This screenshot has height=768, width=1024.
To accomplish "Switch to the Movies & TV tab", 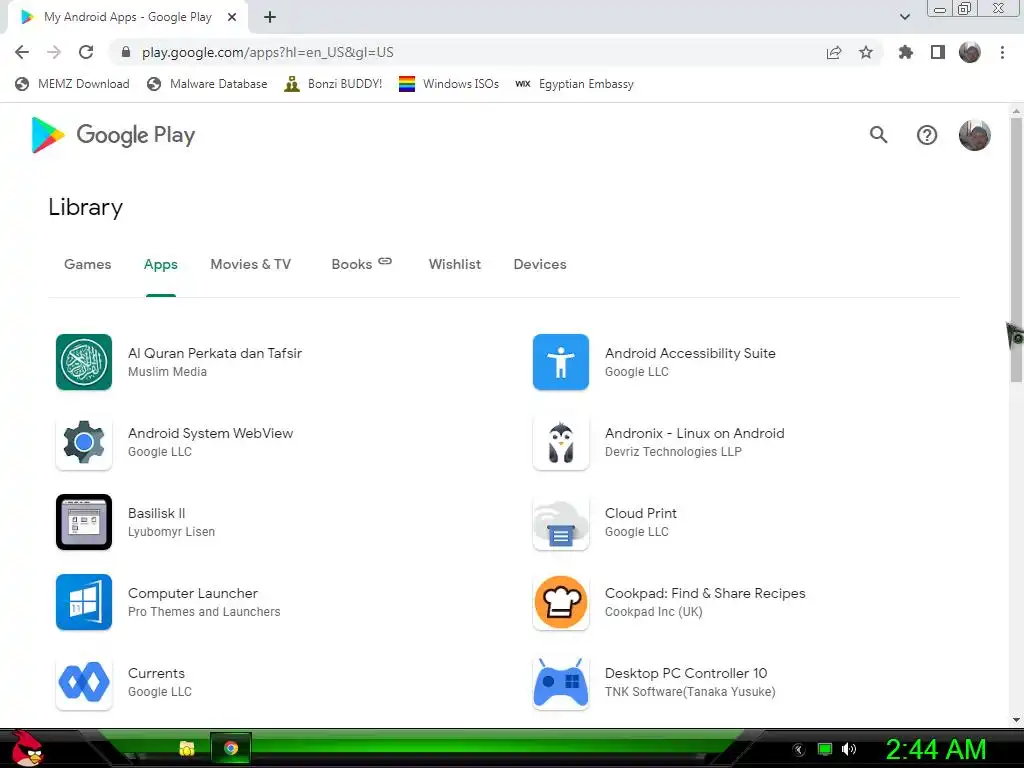I will pos(251,264).
